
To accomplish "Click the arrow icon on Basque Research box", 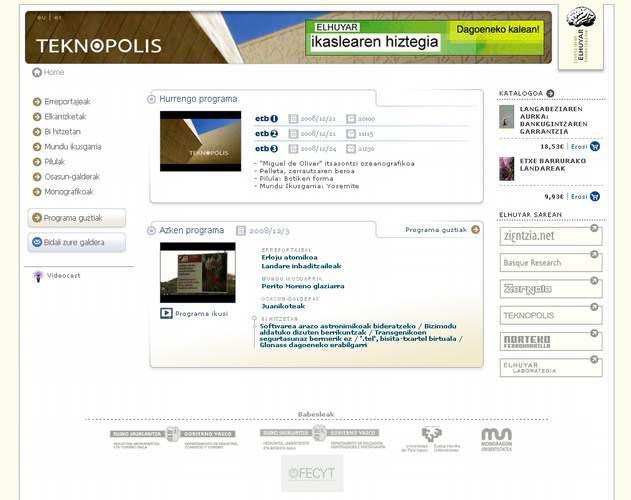I will [594, 254].
